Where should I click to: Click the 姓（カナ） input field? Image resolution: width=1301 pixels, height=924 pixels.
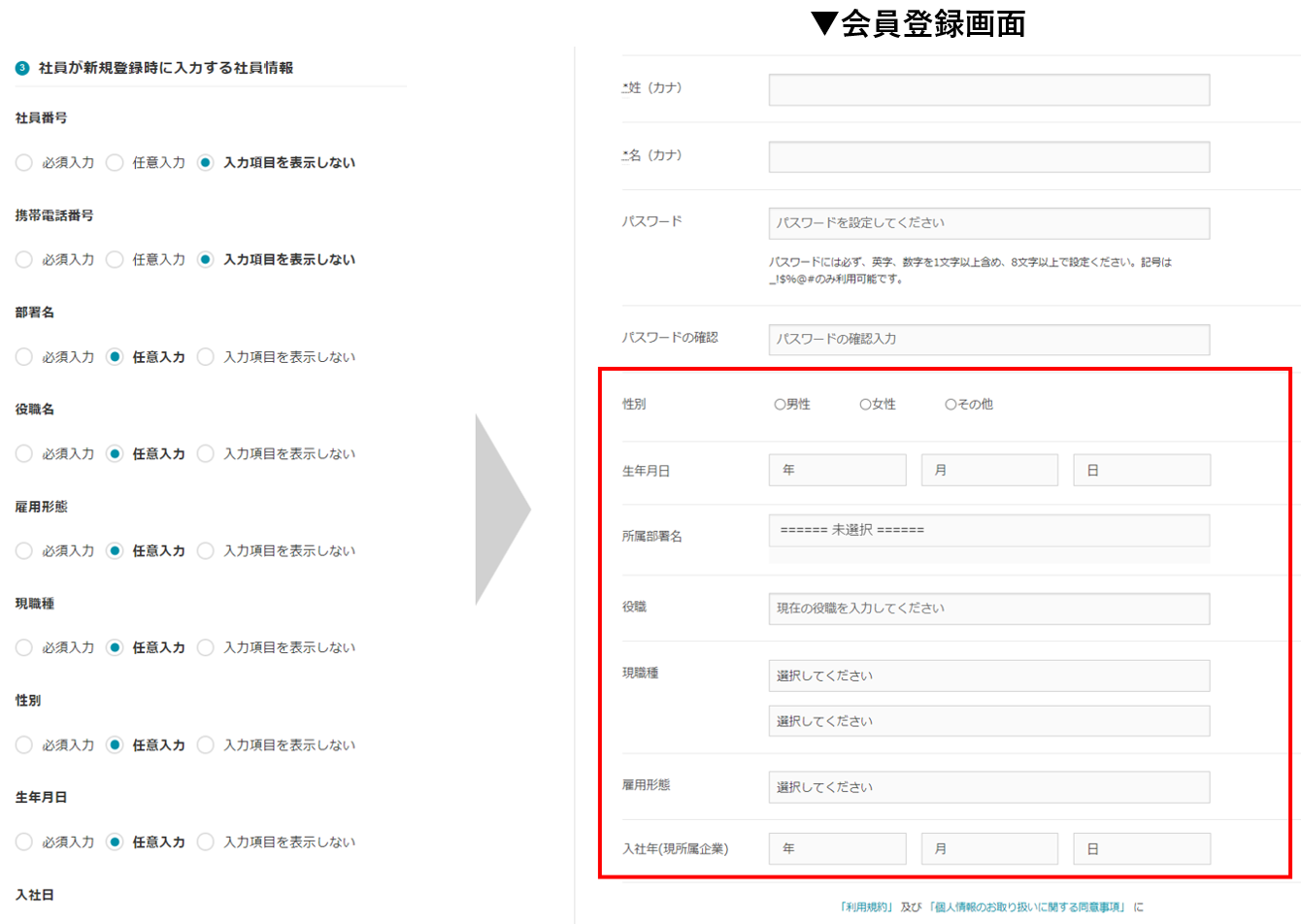pyautogui.click(x=988, y=89)
